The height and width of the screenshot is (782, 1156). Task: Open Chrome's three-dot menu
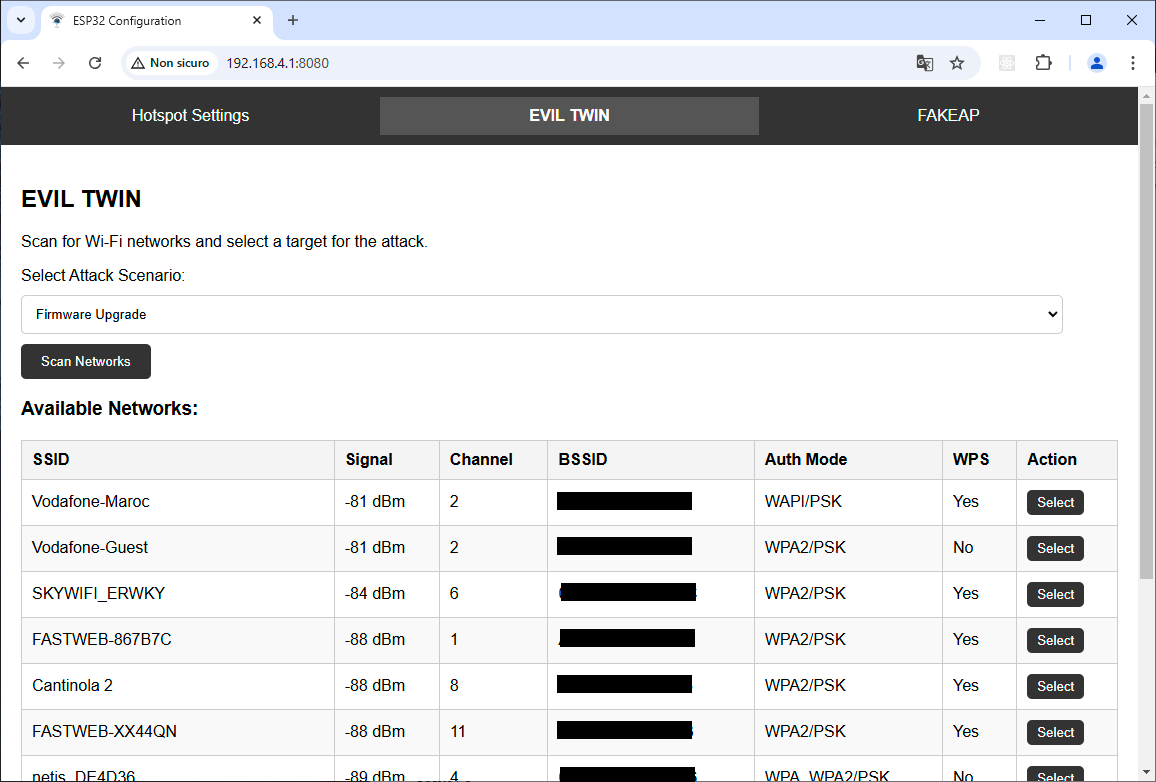[x=1133, y=63]
